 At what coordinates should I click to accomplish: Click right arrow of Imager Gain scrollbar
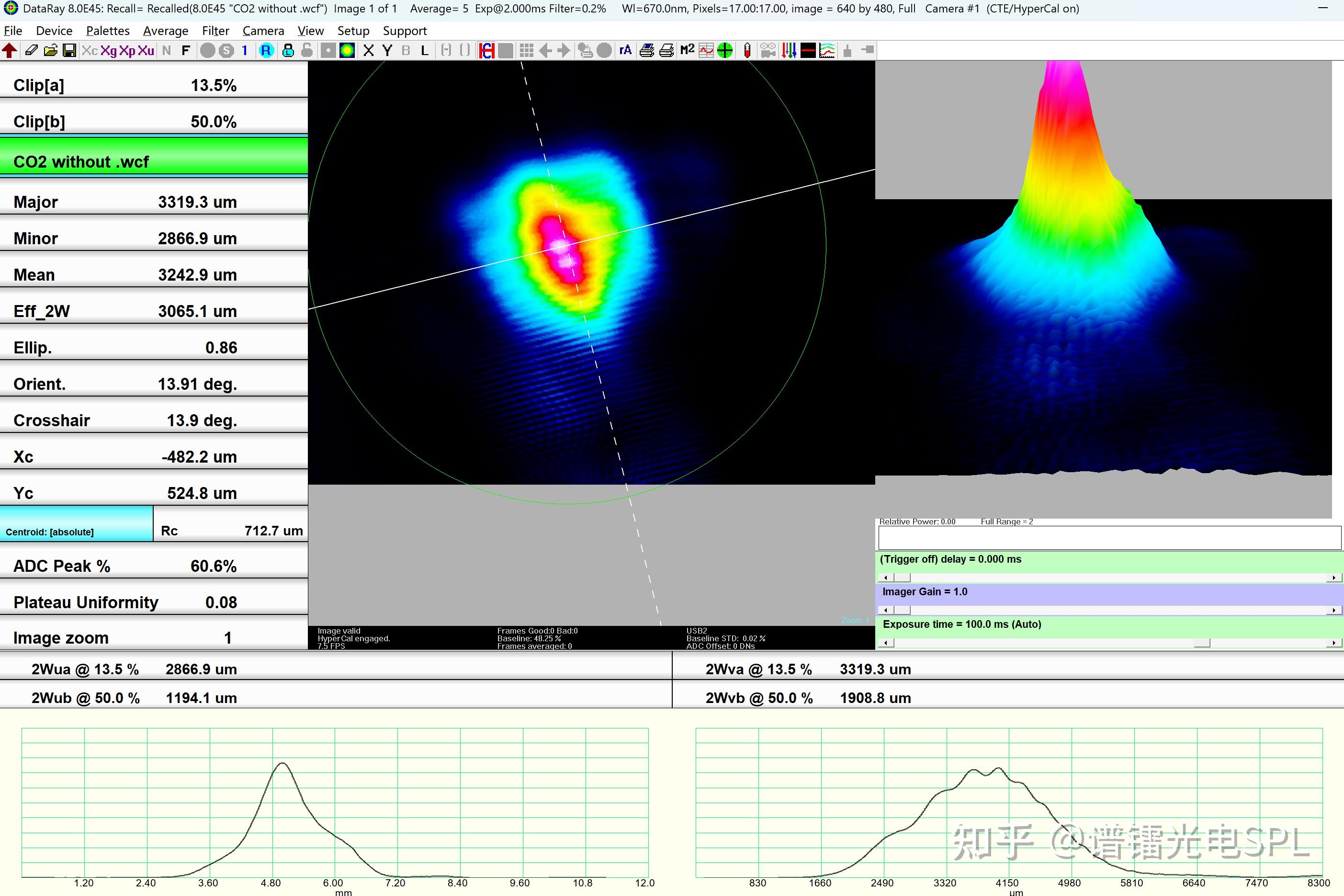pos(1334,610)
